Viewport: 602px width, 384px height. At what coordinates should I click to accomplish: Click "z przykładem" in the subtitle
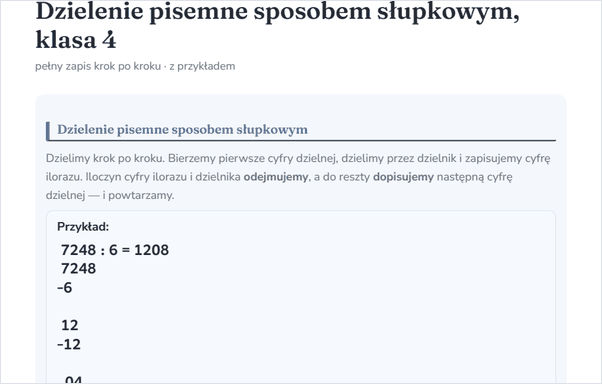[x=202, y=66]
